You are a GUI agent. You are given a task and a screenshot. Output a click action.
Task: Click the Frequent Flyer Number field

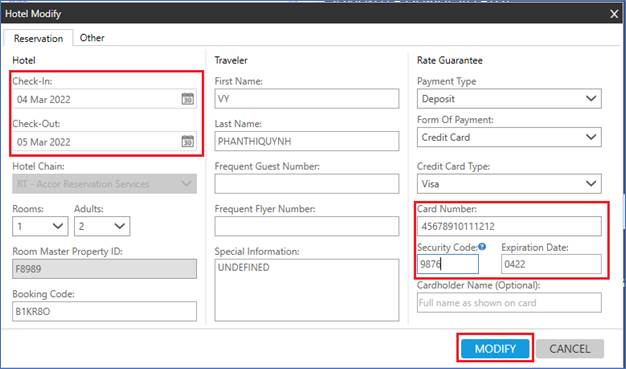click(307, 226)
